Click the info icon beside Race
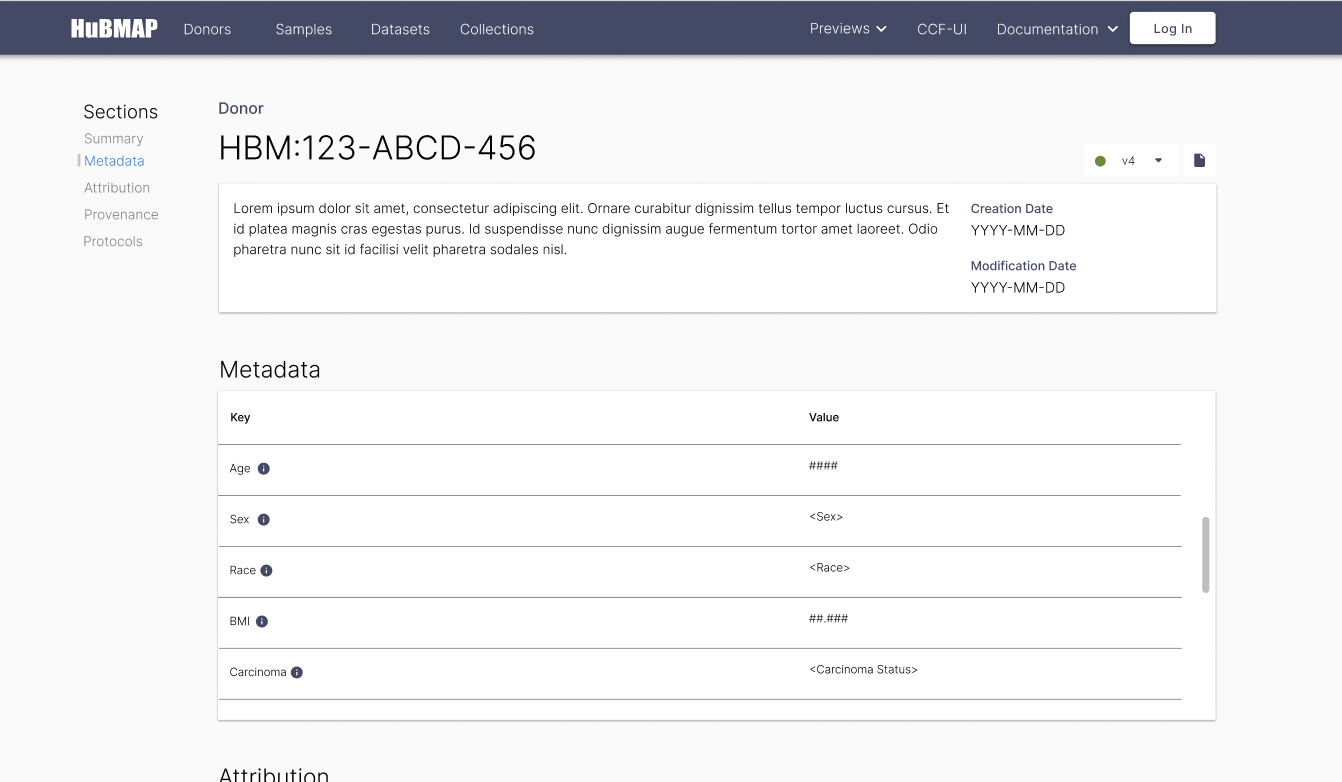1342x782 pixels. [x=267, y=571]
